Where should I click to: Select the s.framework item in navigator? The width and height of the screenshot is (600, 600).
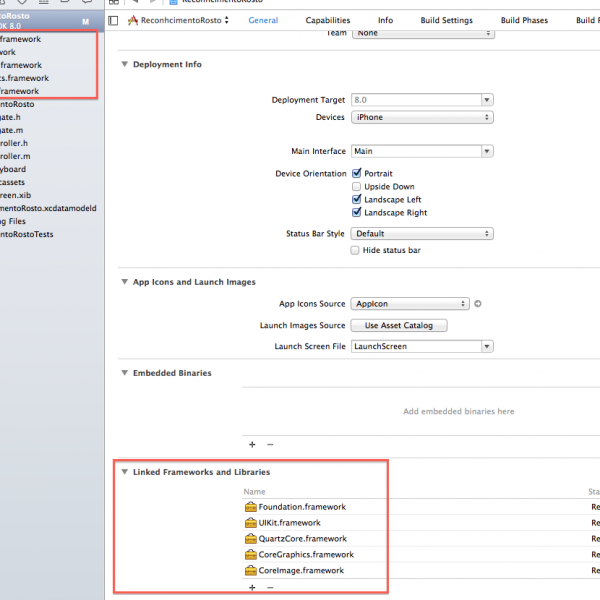point(24,78)
